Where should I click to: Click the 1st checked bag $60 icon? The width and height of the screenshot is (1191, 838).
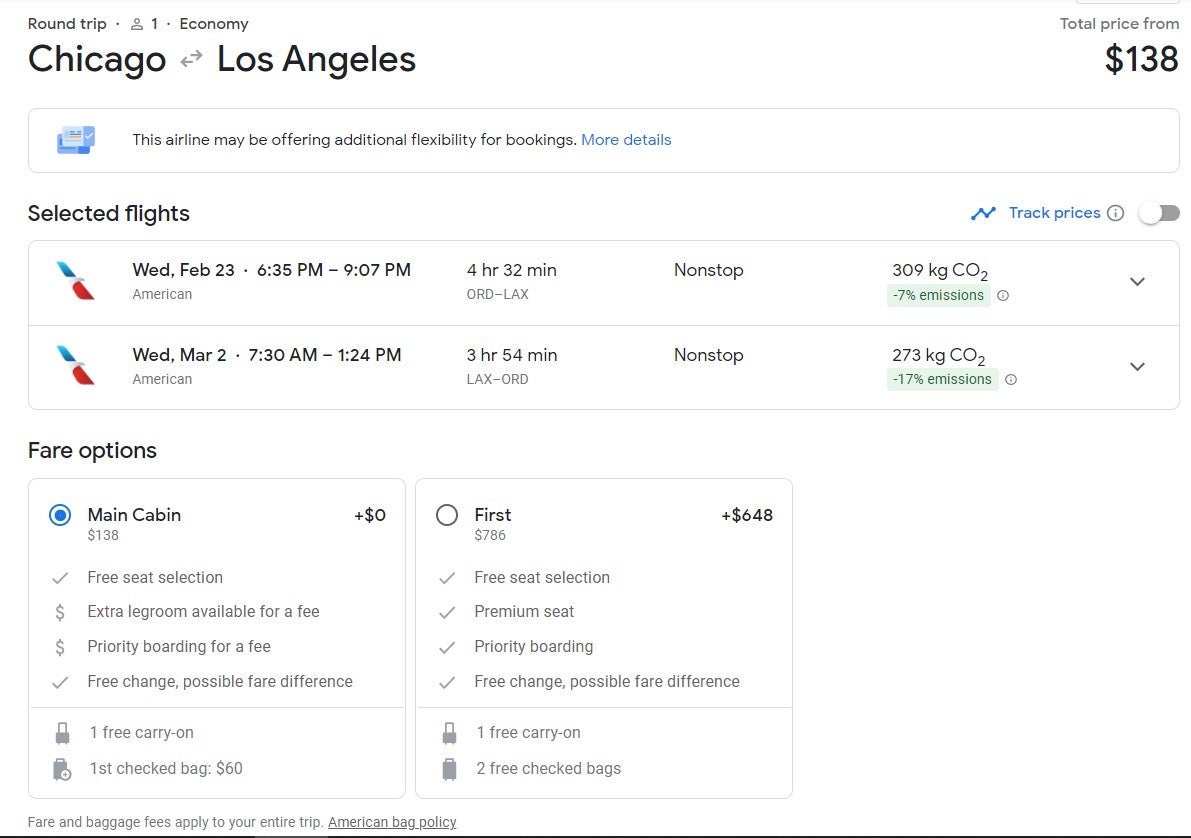point(62,769)
